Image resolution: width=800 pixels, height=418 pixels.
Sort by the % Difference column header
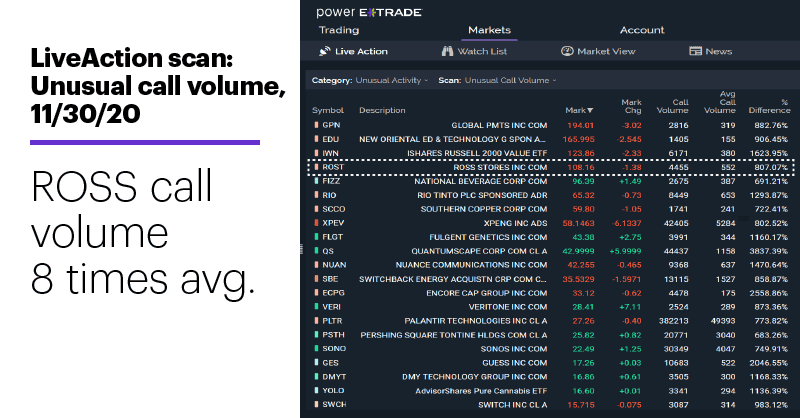[x=769, y=106]
